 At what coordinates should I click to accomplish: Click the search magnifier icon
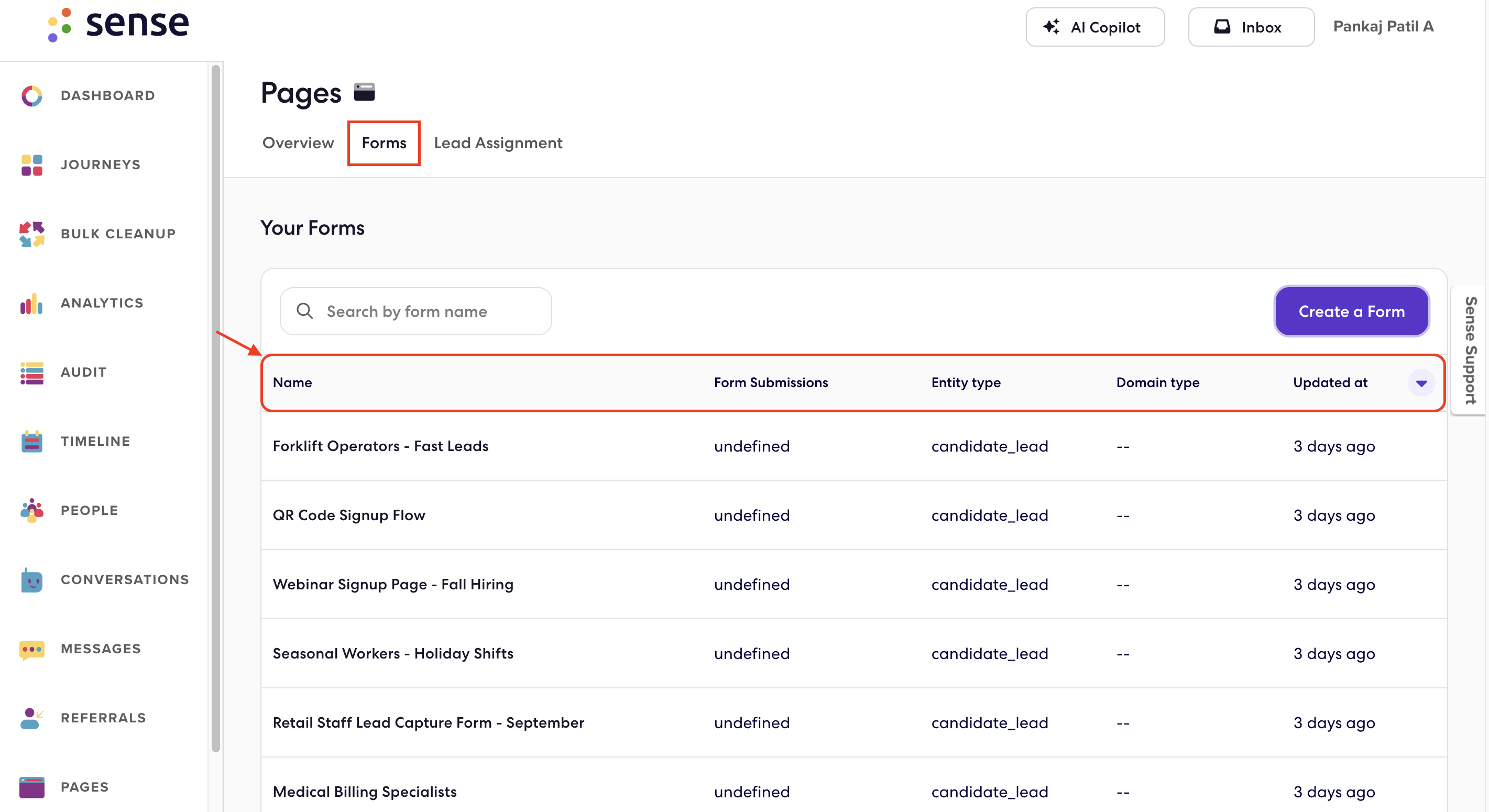(304, 311)
